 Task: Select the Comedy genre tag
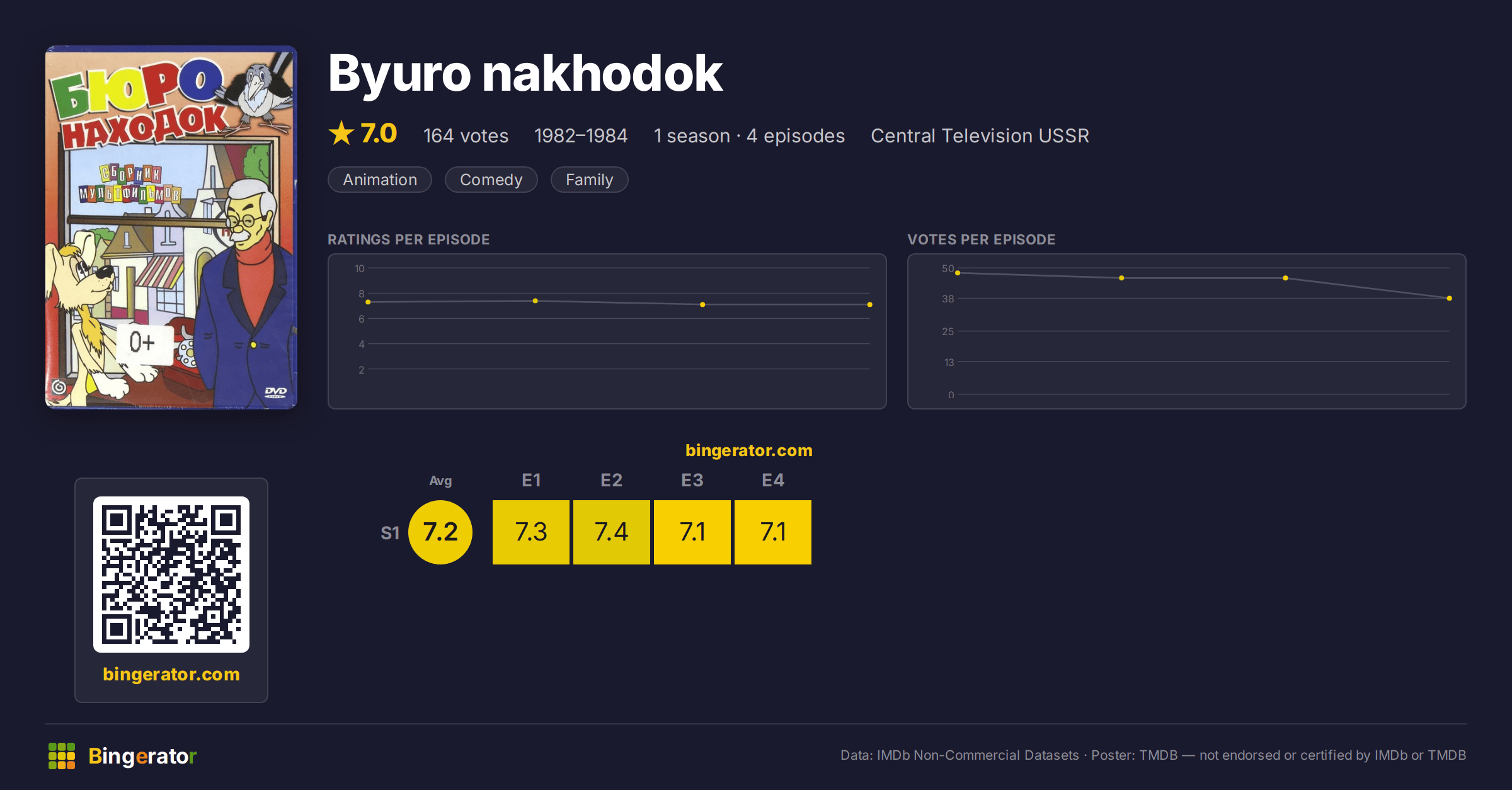click(491, 180)
